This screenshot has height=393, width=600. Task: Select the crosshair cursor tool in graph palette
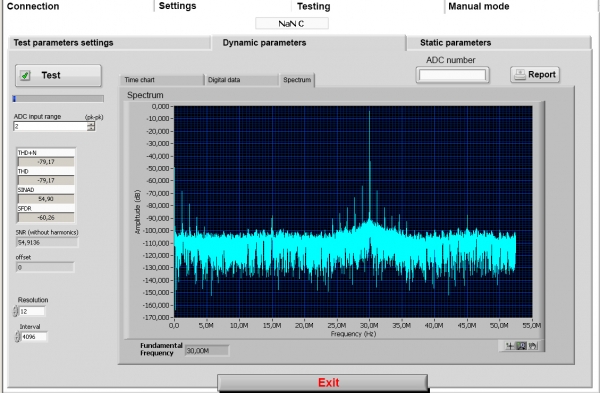[510, 346]
